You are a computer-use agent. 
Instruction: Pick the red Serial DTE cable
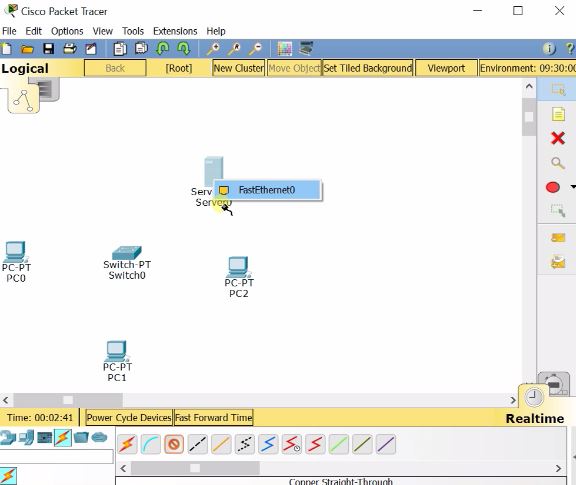click(315, 444)
